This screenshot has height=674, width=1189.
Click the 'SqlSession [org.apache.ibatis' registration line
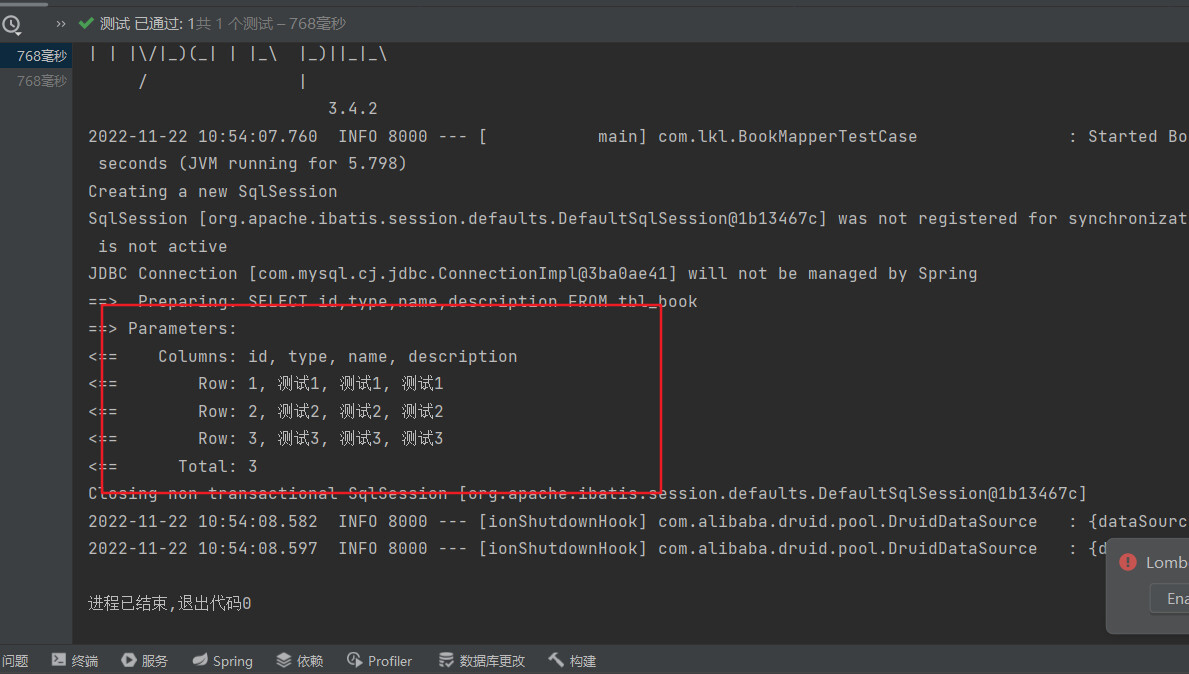(x=638, y=219)
